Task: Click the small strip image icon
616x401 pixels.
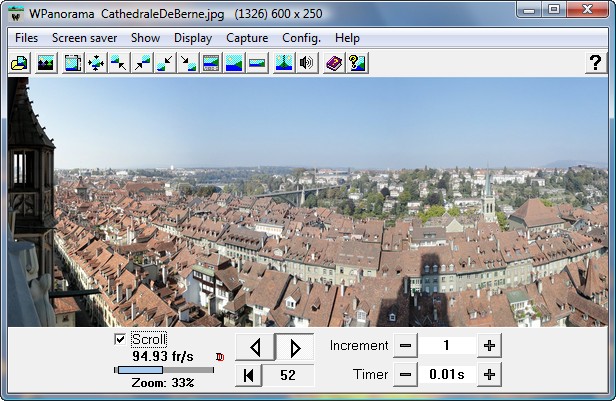Action: point(257,63)
